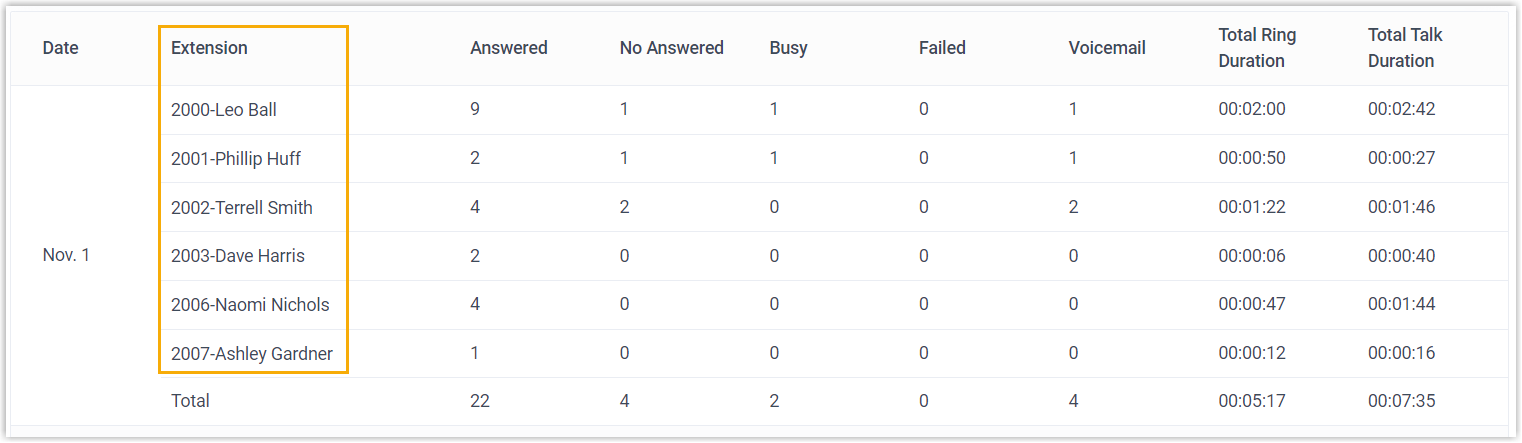This screenshot has height=443, width=1522.
Task: Click the Date column header
Action: (x=60, y=48)
